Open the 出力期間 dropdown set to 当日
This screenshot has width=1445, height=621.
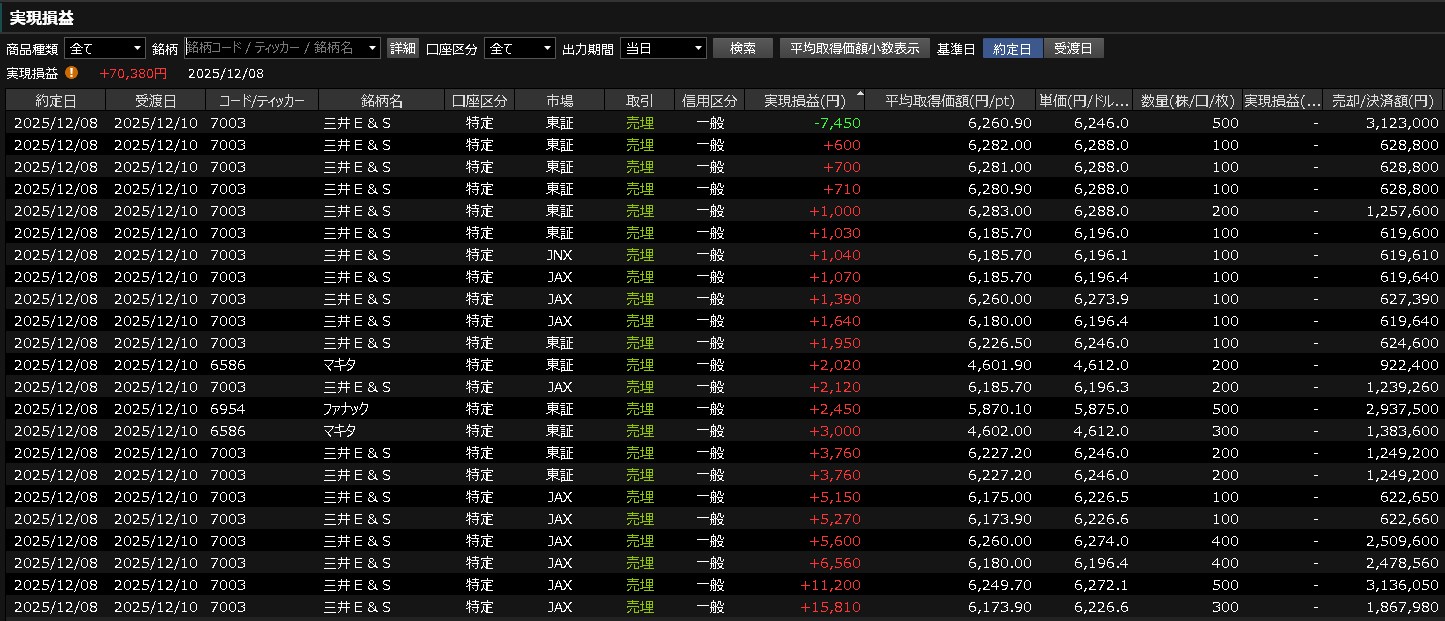click(x=663, y=48)
